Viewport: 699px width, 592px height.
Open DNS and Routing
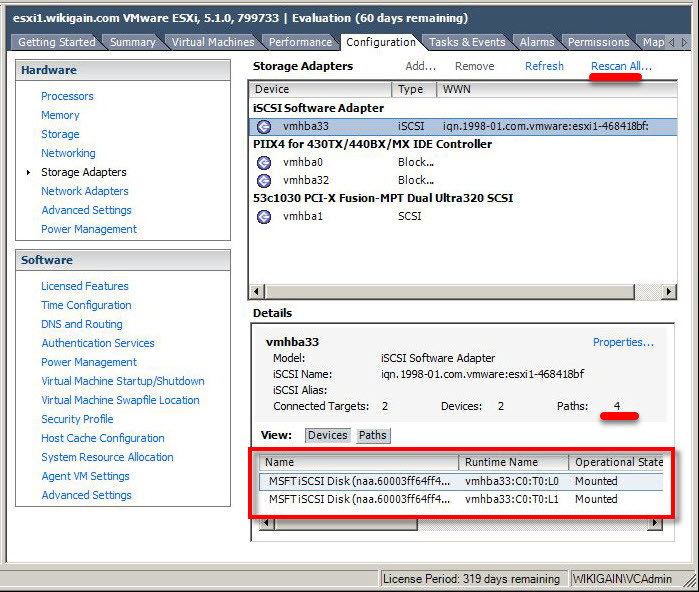[x=82, y=324]
